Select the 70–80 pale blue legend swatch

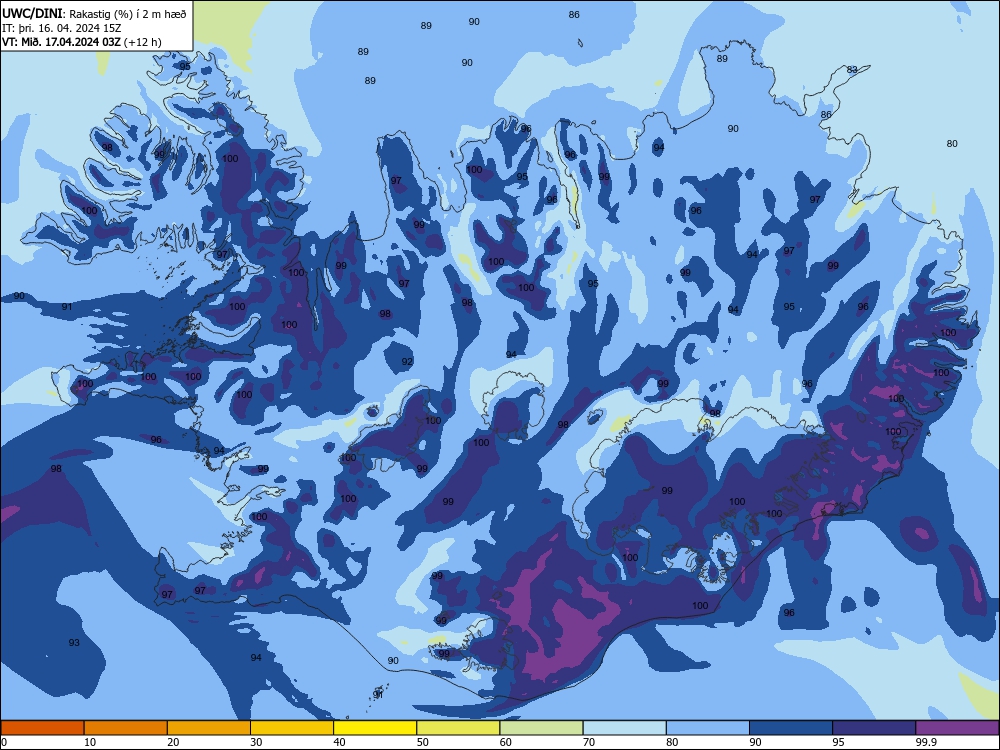click(624, 728)
